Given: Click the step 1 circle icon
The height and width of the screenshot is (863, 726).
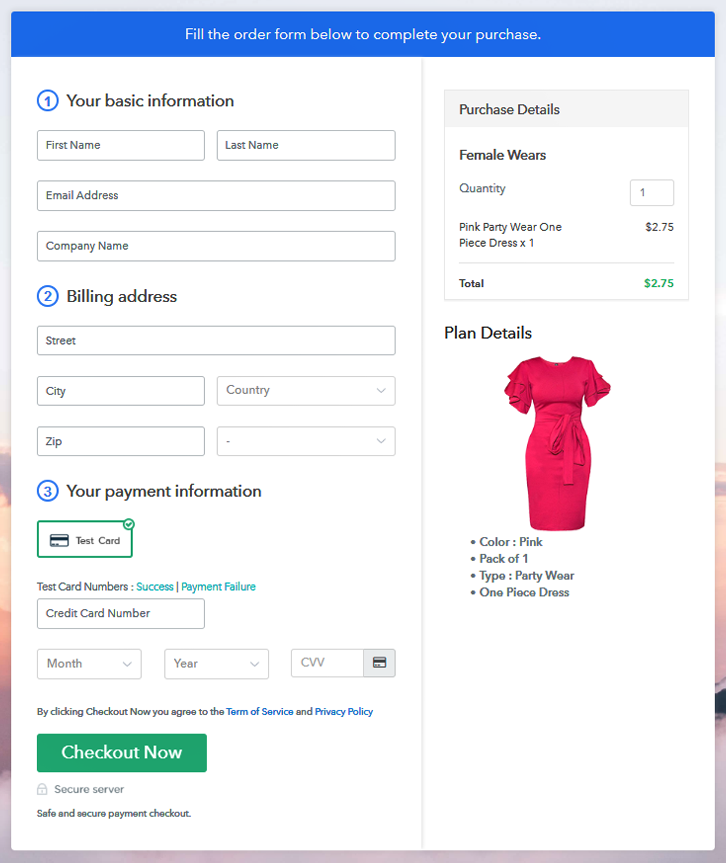Looking at the screenshot, I should pyautogui.click(x=47, y=101).
